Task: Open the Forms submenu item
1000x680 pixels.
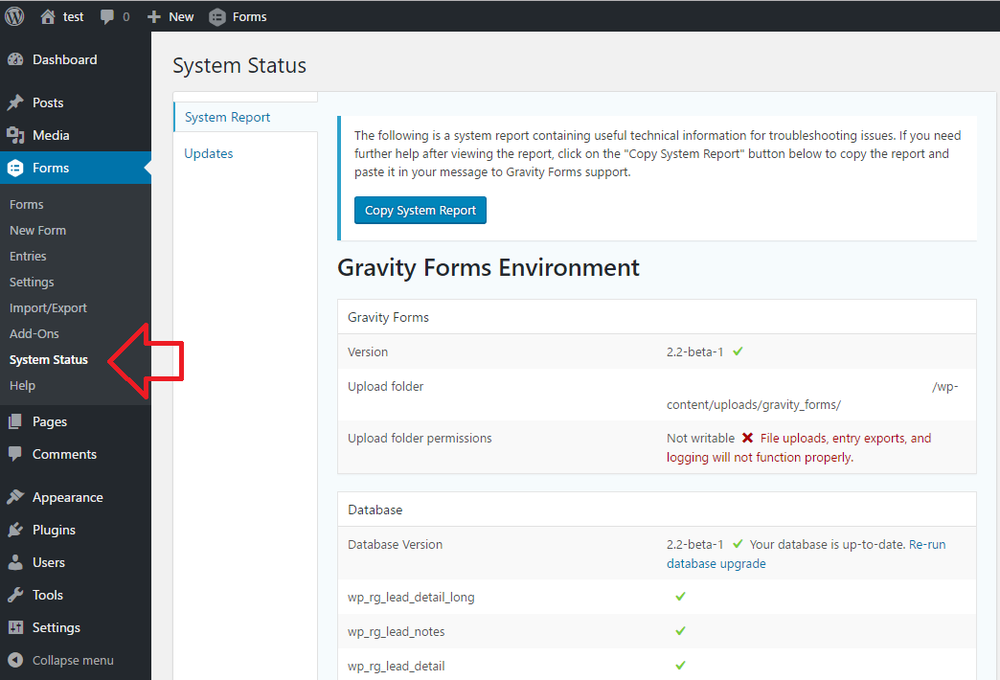Action: (26, 204)
